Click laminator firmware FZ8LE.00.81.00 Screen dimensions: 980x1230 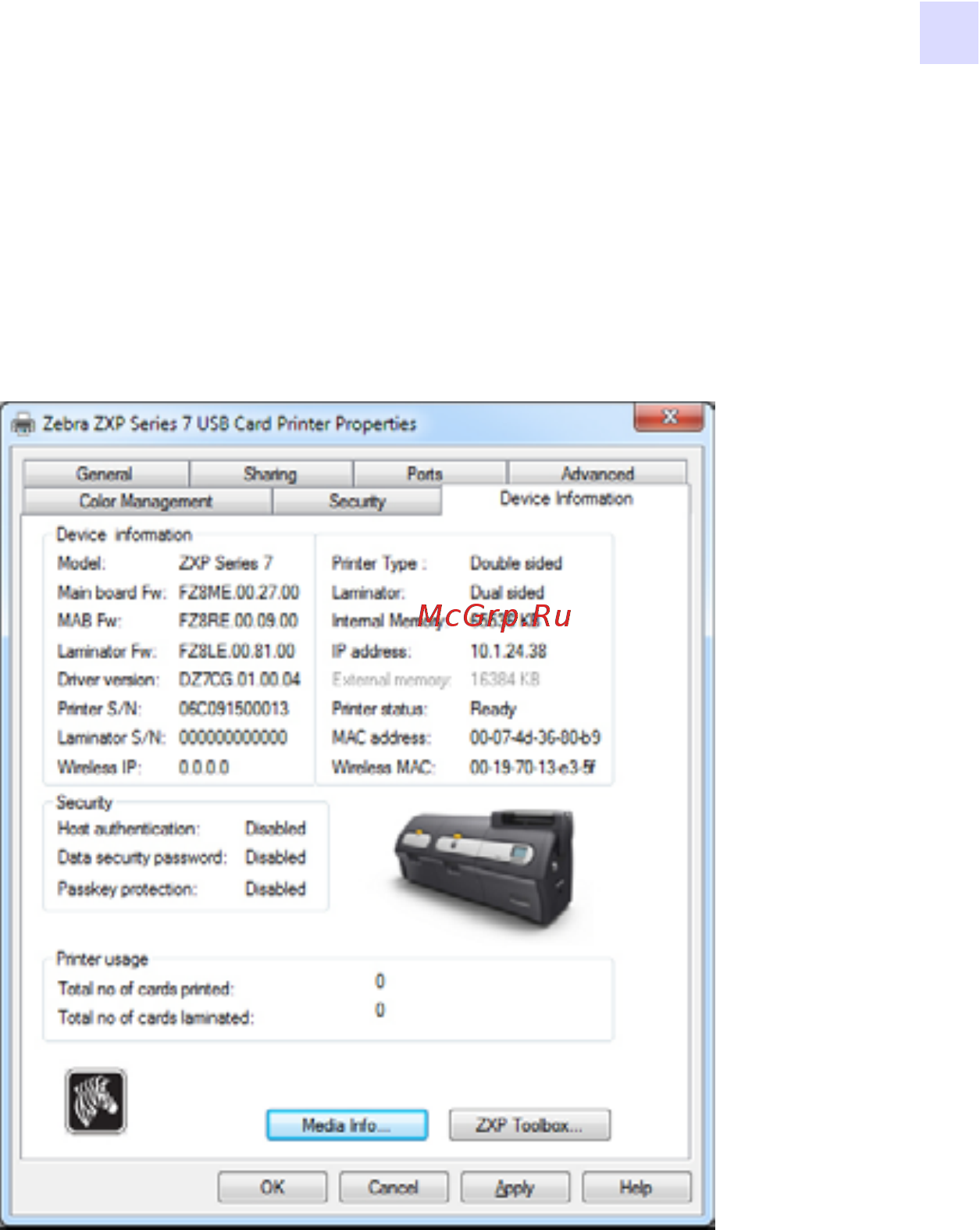pyautogui.click(x=237, y=651)
